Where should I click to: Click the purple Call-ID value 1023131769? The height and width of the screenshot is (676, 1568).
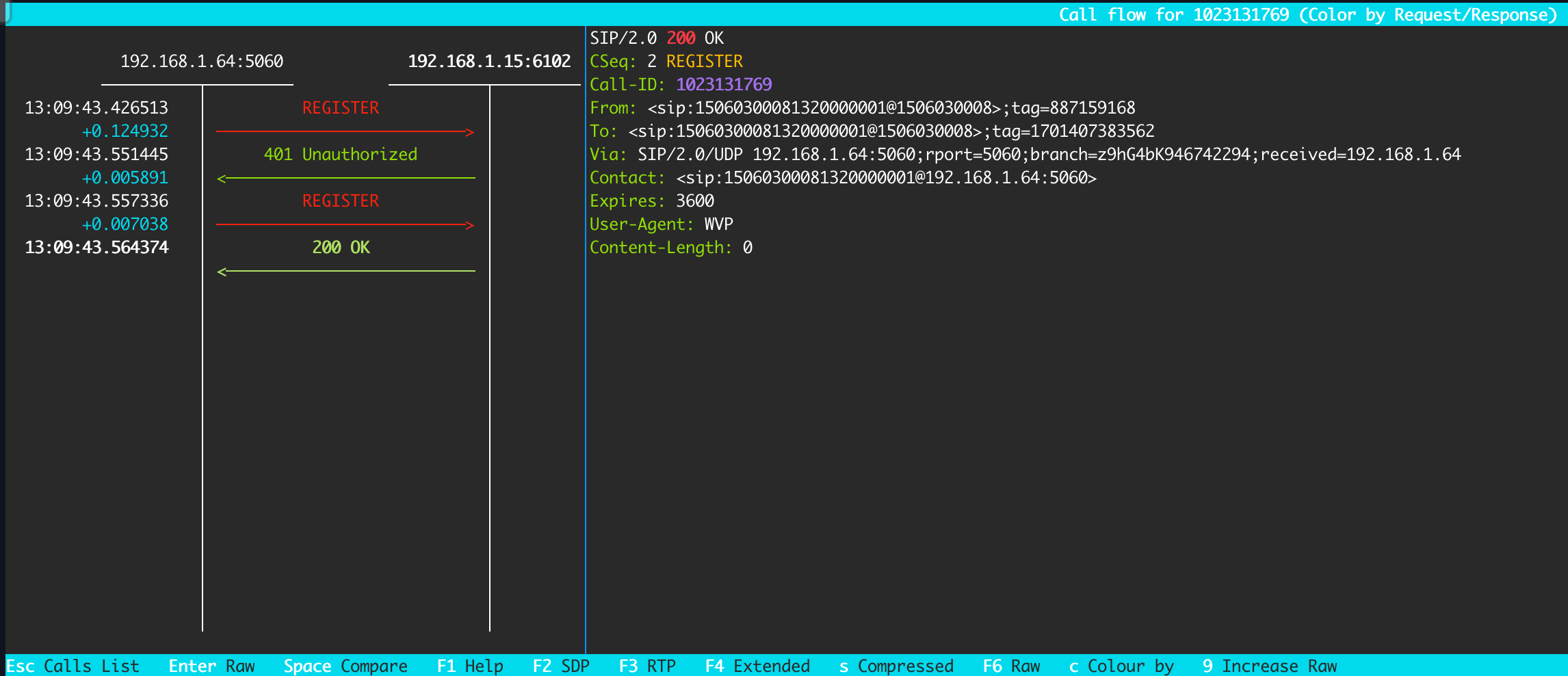(724, 85)
